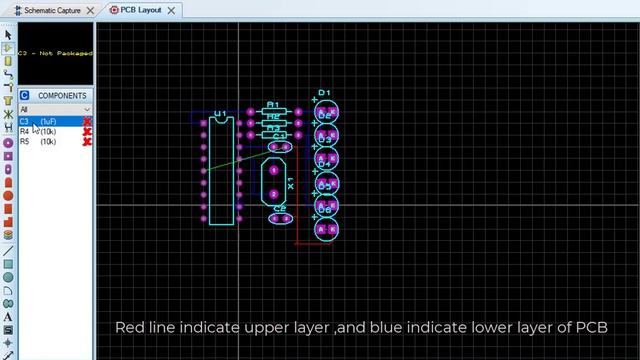640x360 pixels.
Task: Select the 2D Graphics Box tool
Action: tap(8, 264)
